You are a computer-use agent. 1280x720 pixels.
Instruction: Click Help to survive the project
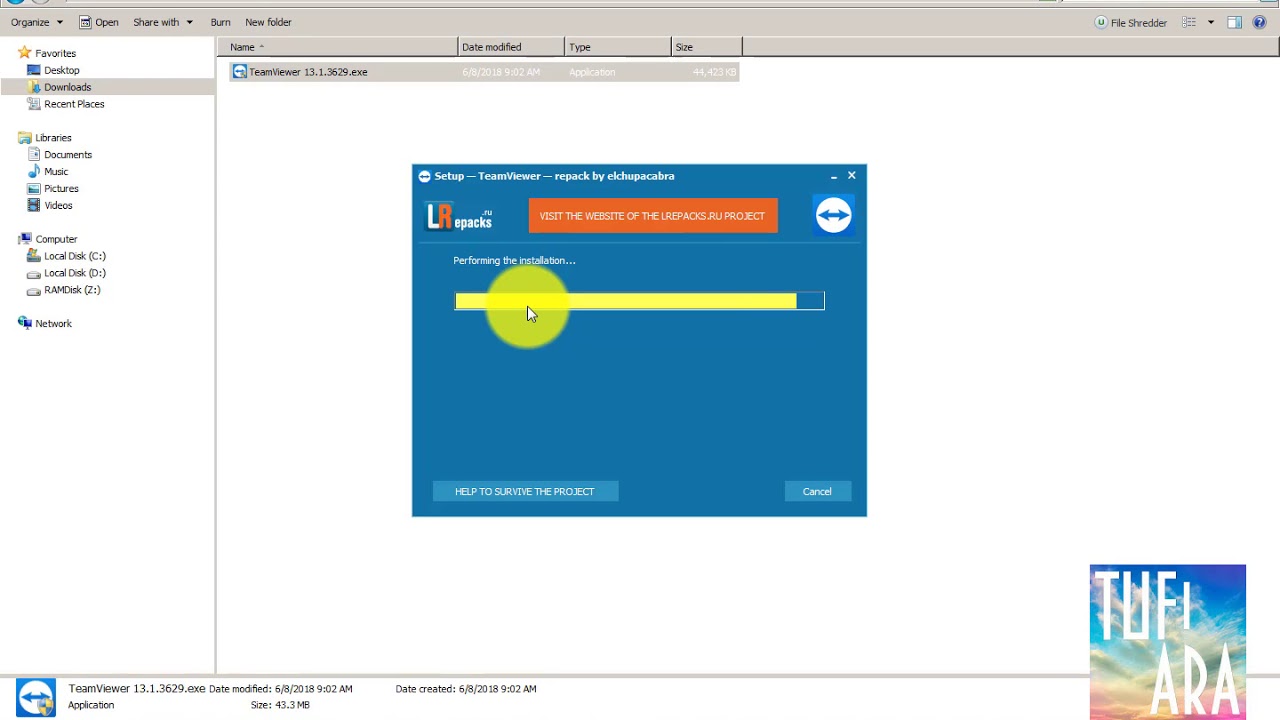tap(525, 491)
